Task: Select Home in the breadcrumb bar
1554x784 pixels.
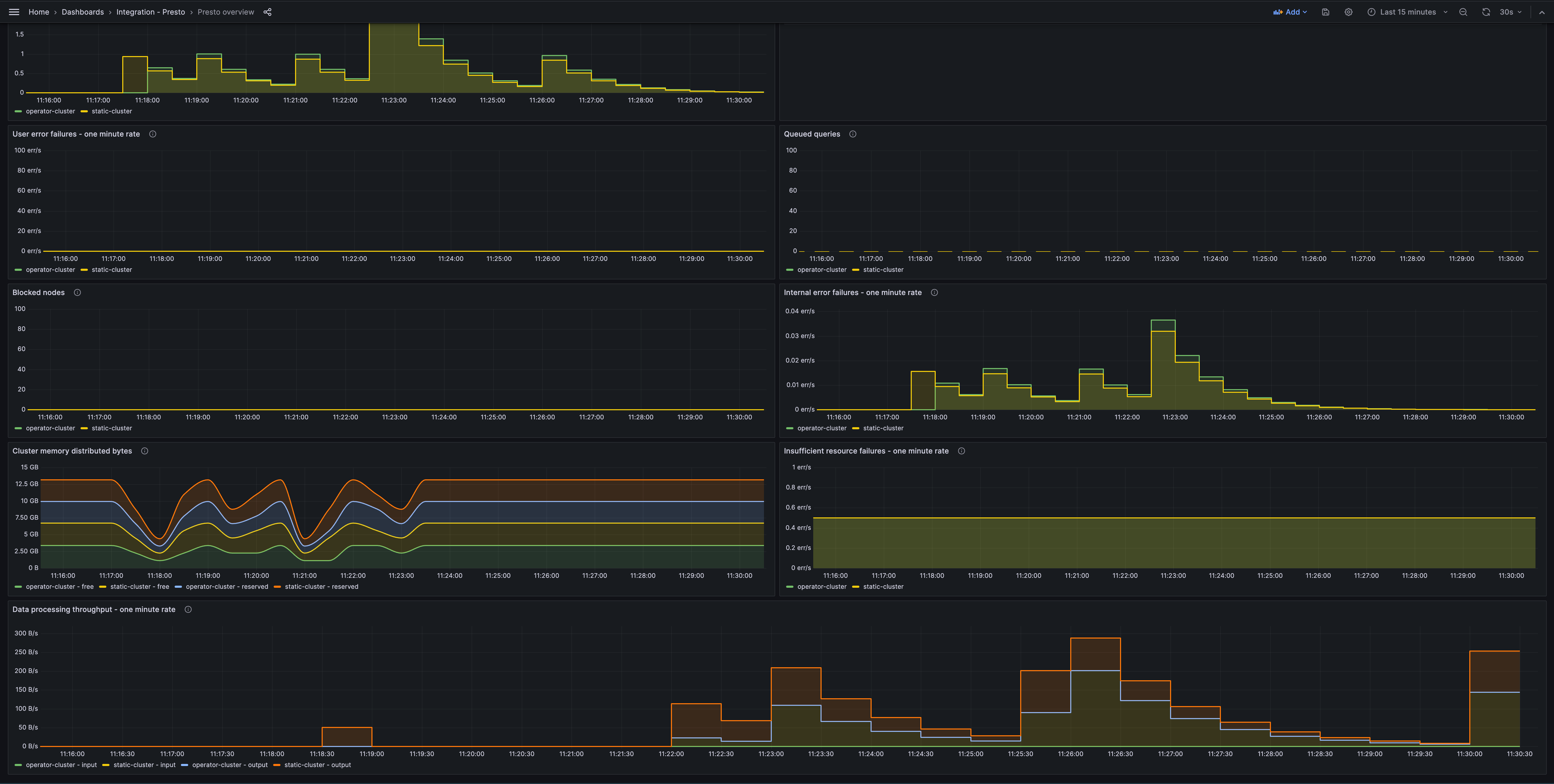Action: pos(39,11)
